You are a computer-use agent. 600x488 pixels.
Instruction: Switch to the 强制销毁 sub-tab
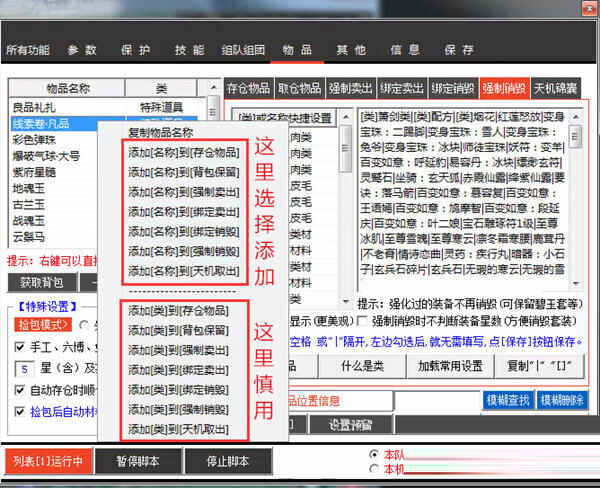point(504,88)
